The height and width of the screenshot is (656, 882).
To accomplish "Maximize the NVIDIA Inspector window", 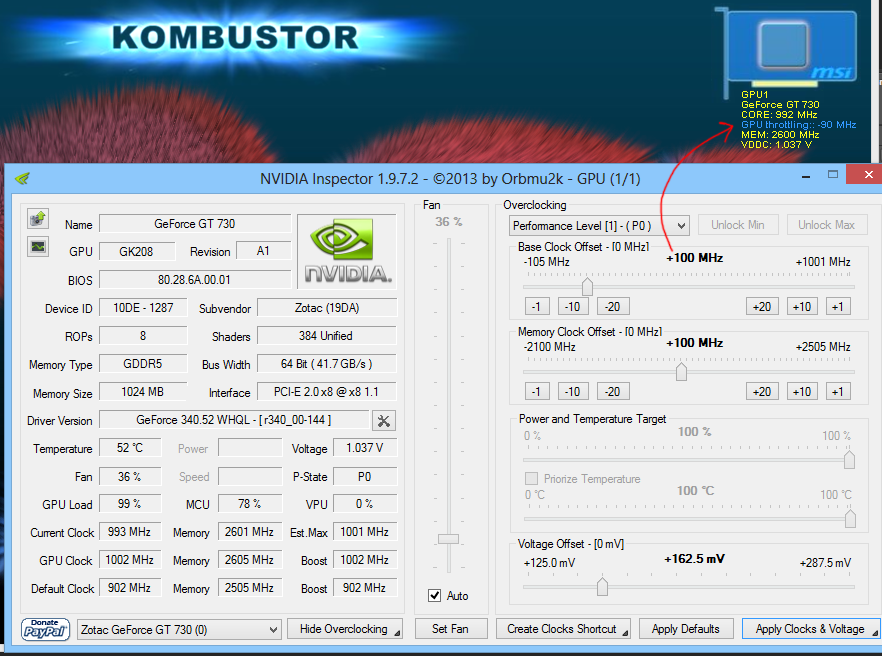I will (833, 174).
